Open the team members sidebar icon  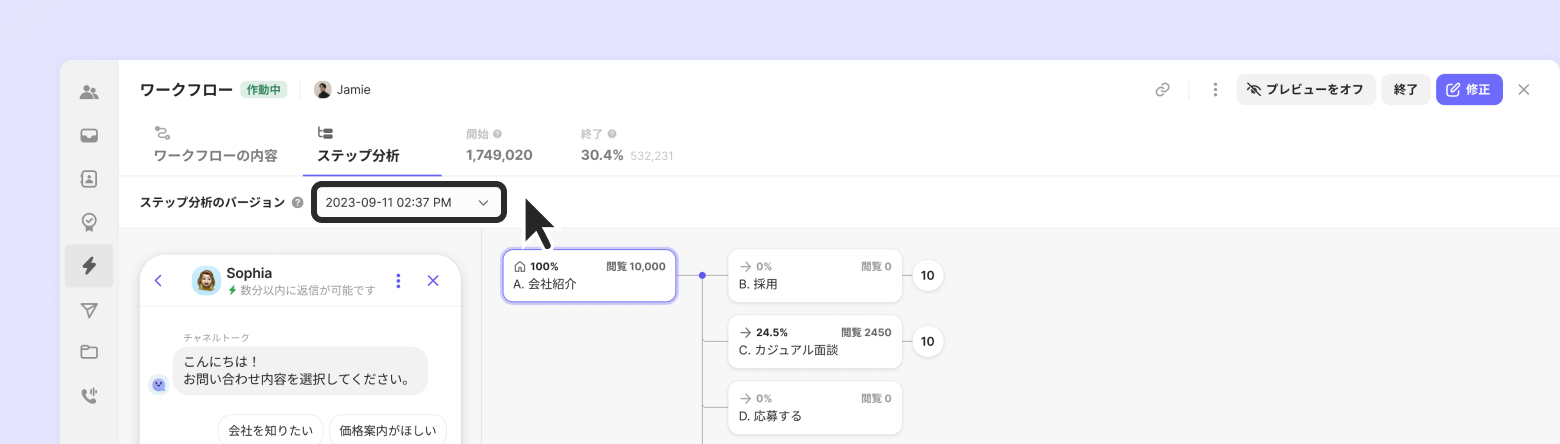(89, 93)
